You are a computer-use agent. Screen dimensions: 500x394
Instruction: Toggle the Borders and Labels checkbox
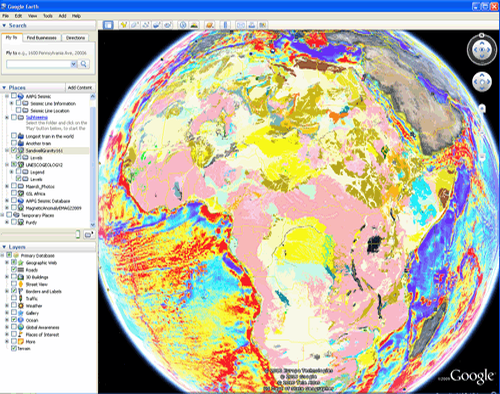[14, 291]
